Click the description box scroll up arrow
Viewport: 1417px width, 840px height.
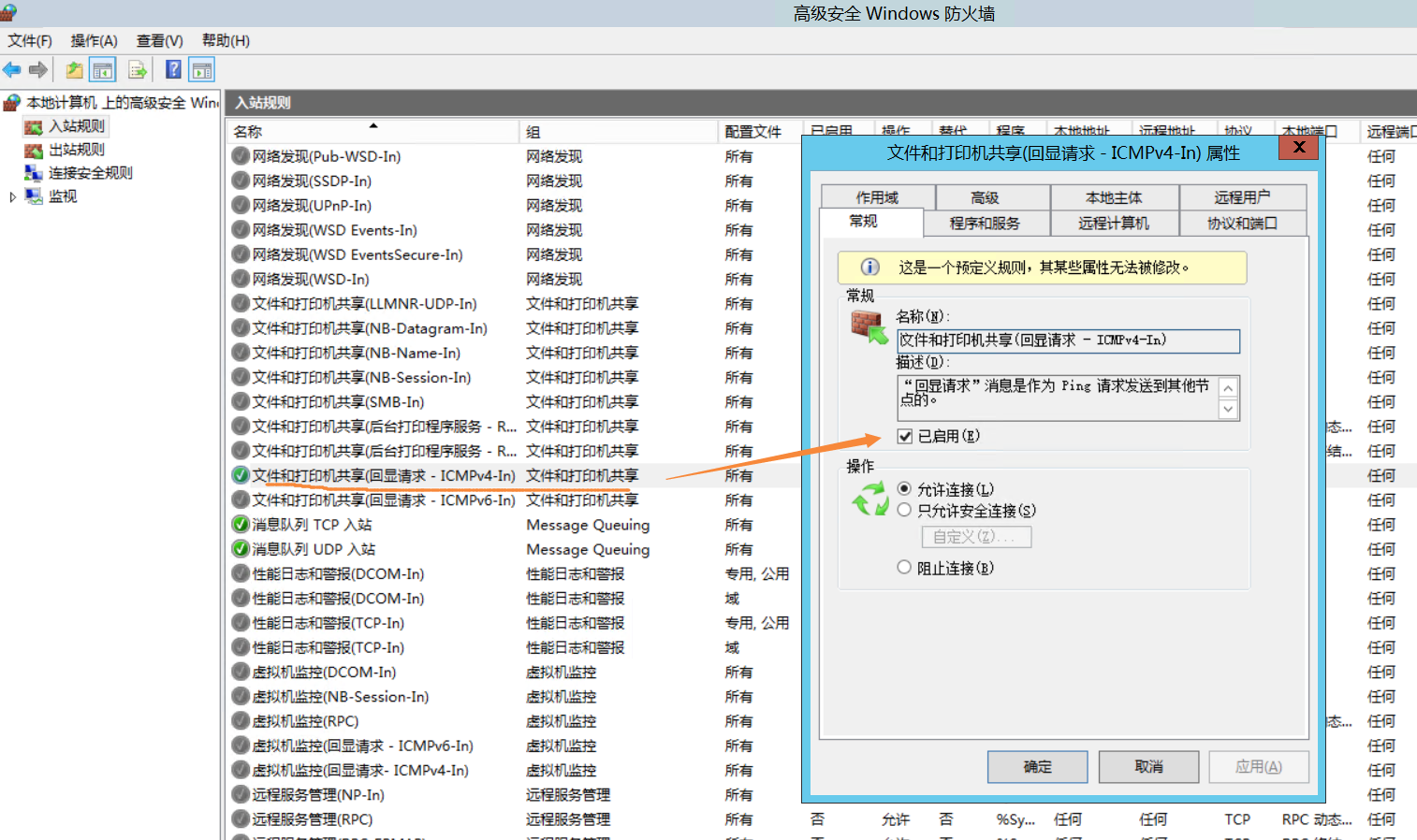tap(1229, 387)
